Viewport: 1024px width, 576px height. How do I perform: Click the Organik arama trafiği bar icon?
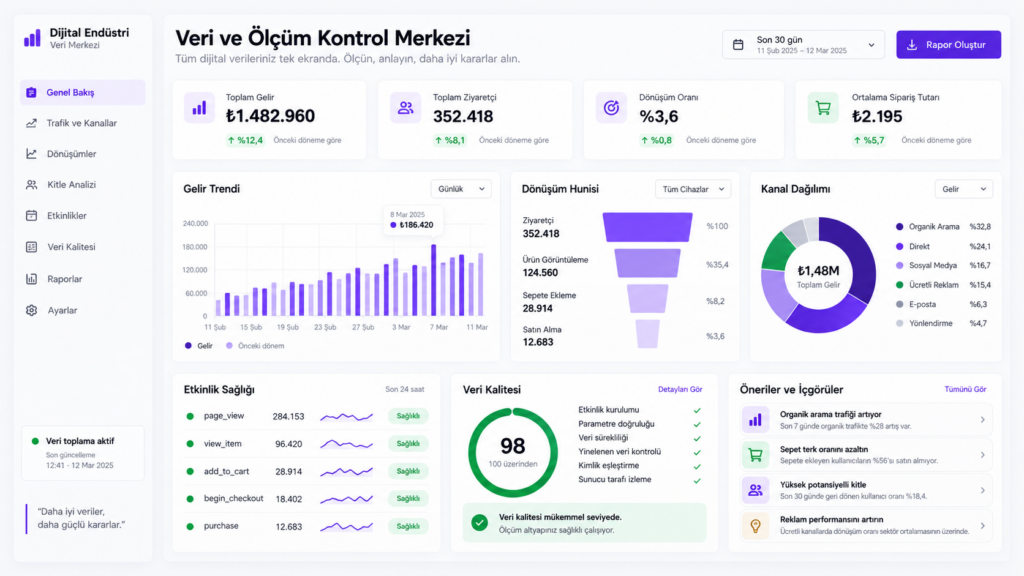coord(755,420)
